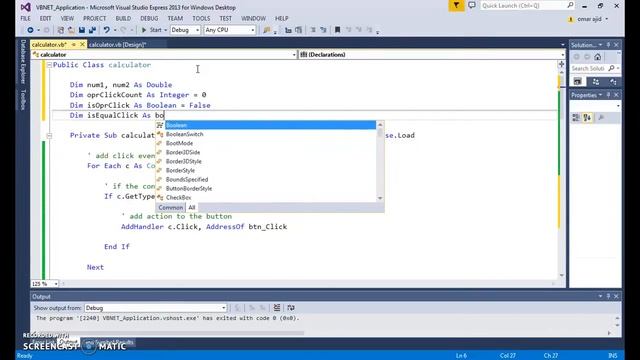Image resolution: width=640 pixels, height=360 pixels.
Task: Choose Boolean from the IntelliSense list
Action: [x=266, y=125]
